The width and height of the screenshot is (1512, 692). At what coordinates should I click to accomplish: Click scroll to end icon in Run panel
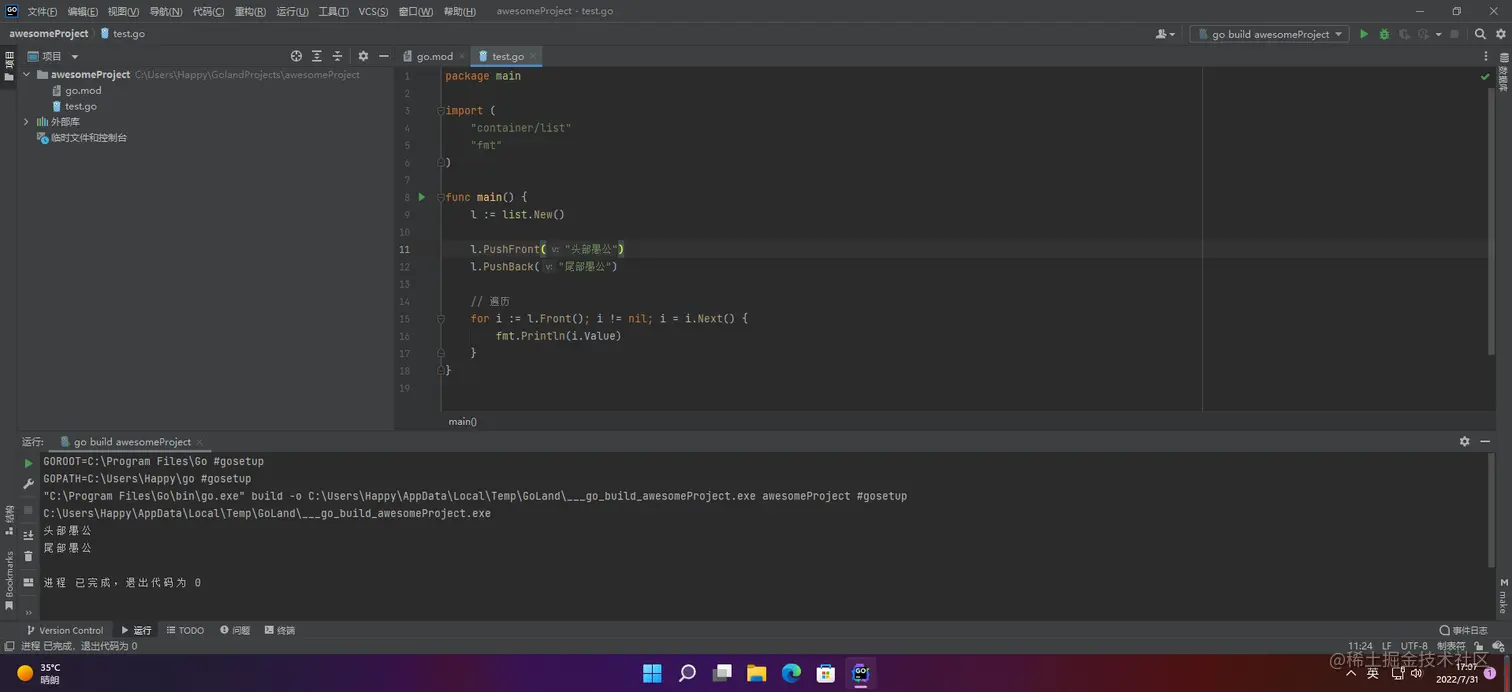tap(28, 535)
